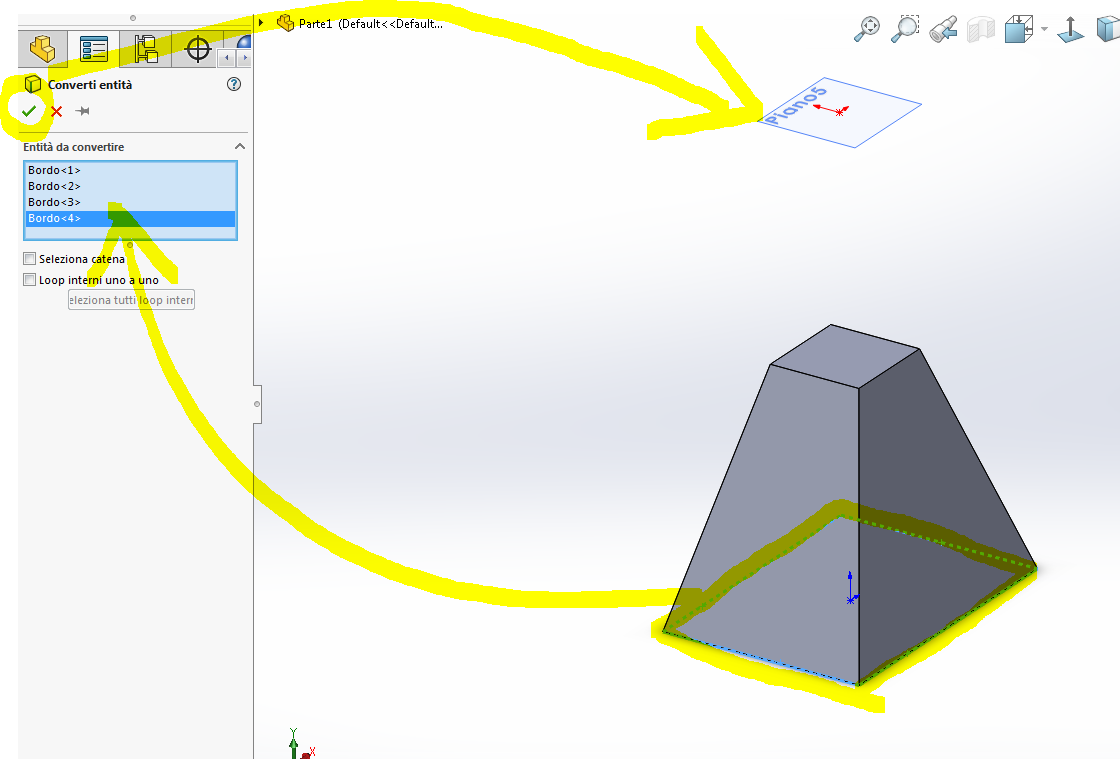Open help for Converti entità
The image size is (1120, 759).
click(234, 85)
